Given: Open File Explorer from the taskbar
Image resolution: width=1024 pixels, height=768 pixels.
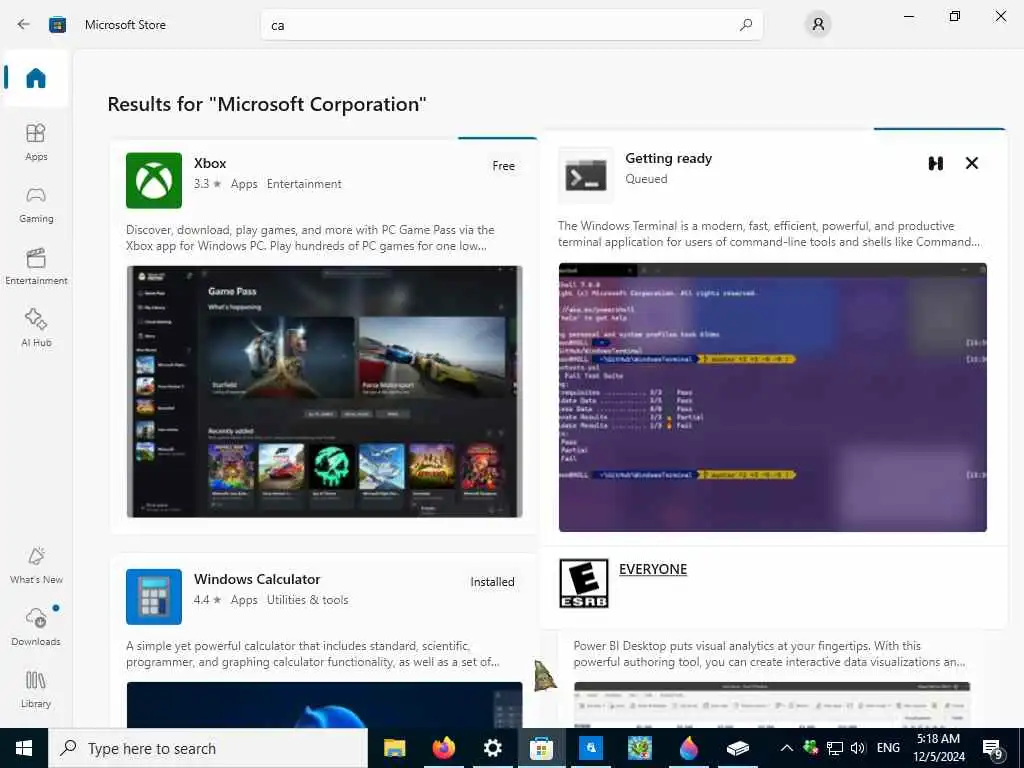Looking at the screenshot, I should [x=394, y=748].
